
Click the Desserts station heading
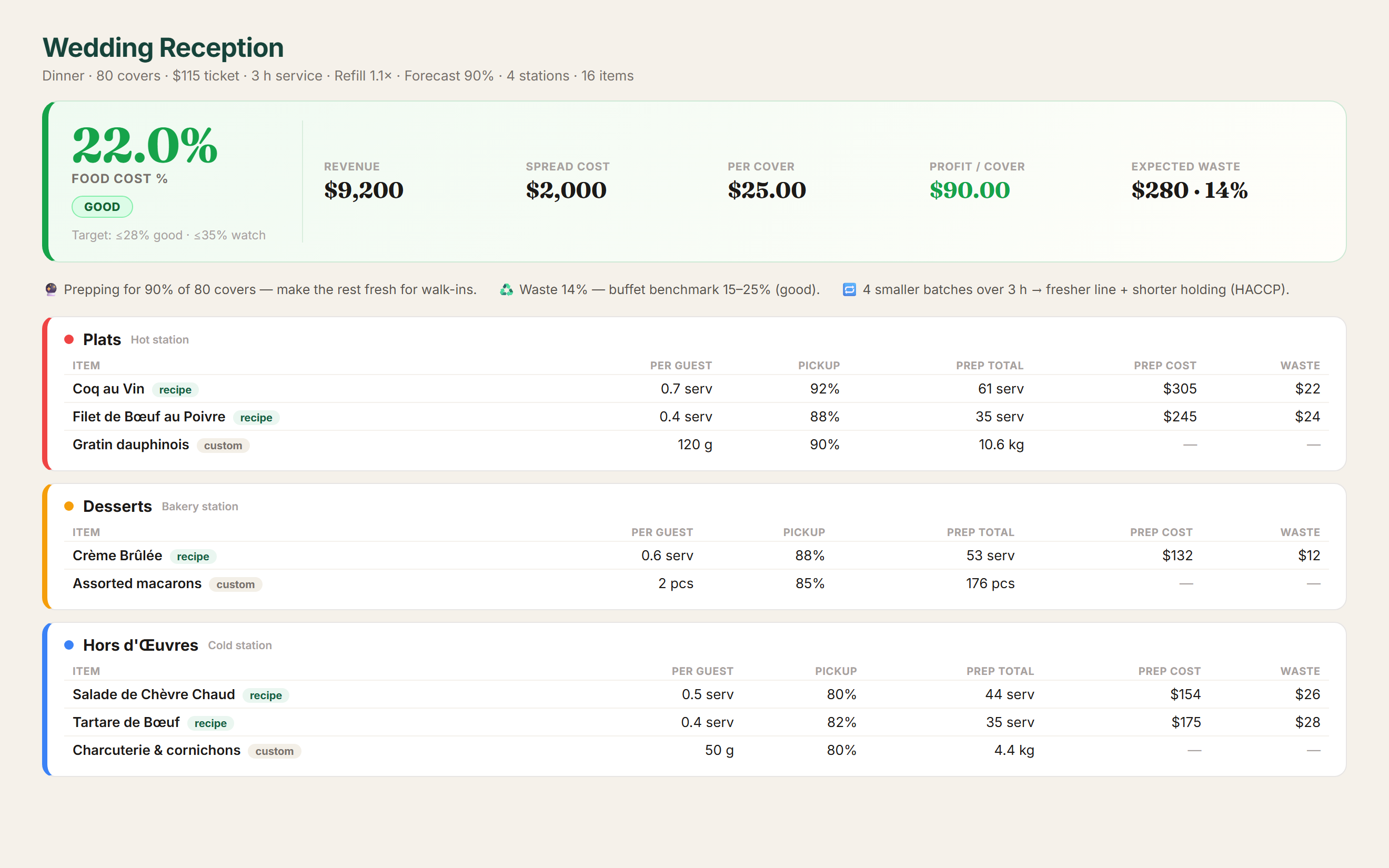click(x=117, y=506)
